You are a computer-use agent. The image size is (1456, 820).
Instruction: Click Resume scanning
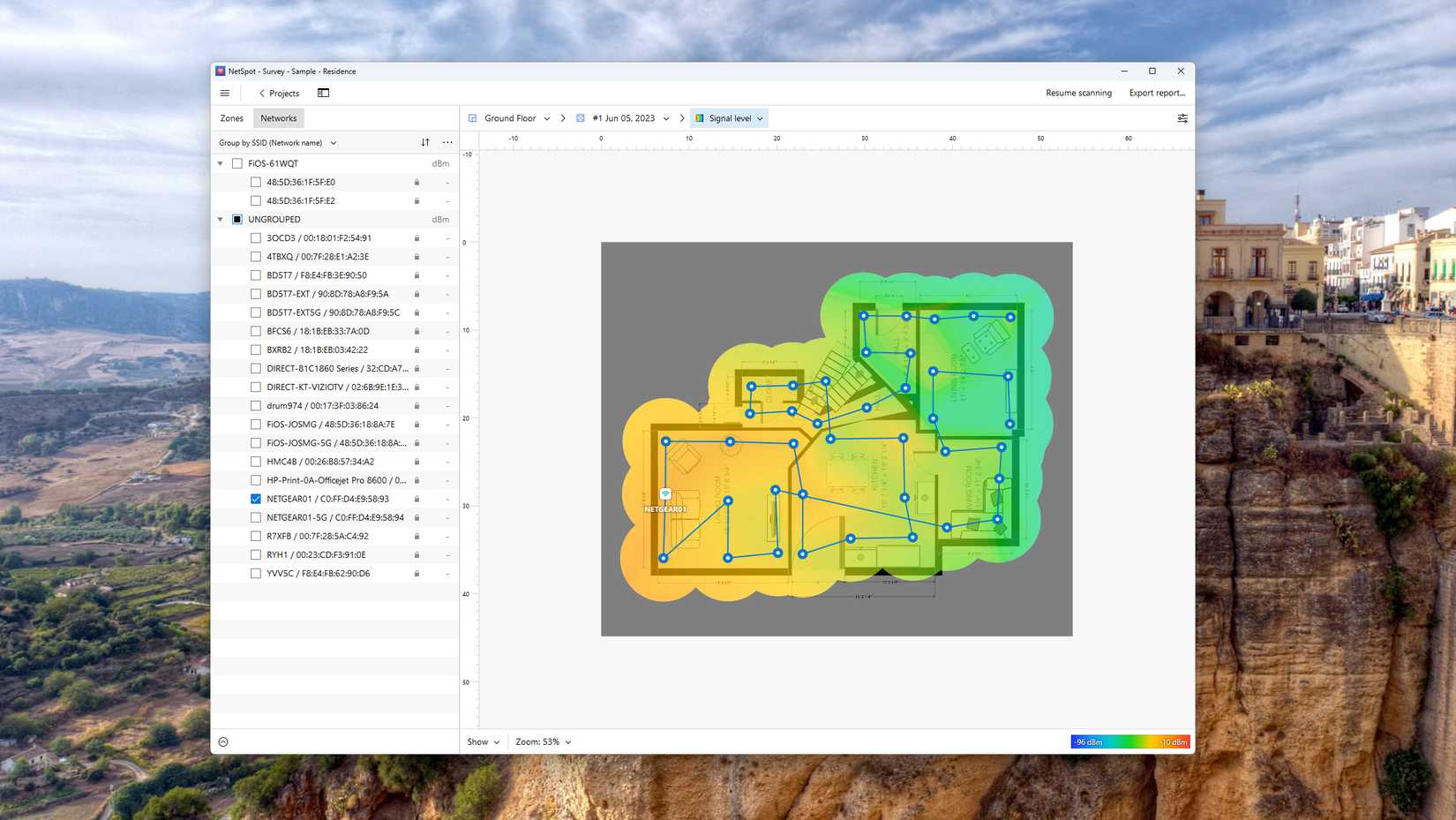1078,94
